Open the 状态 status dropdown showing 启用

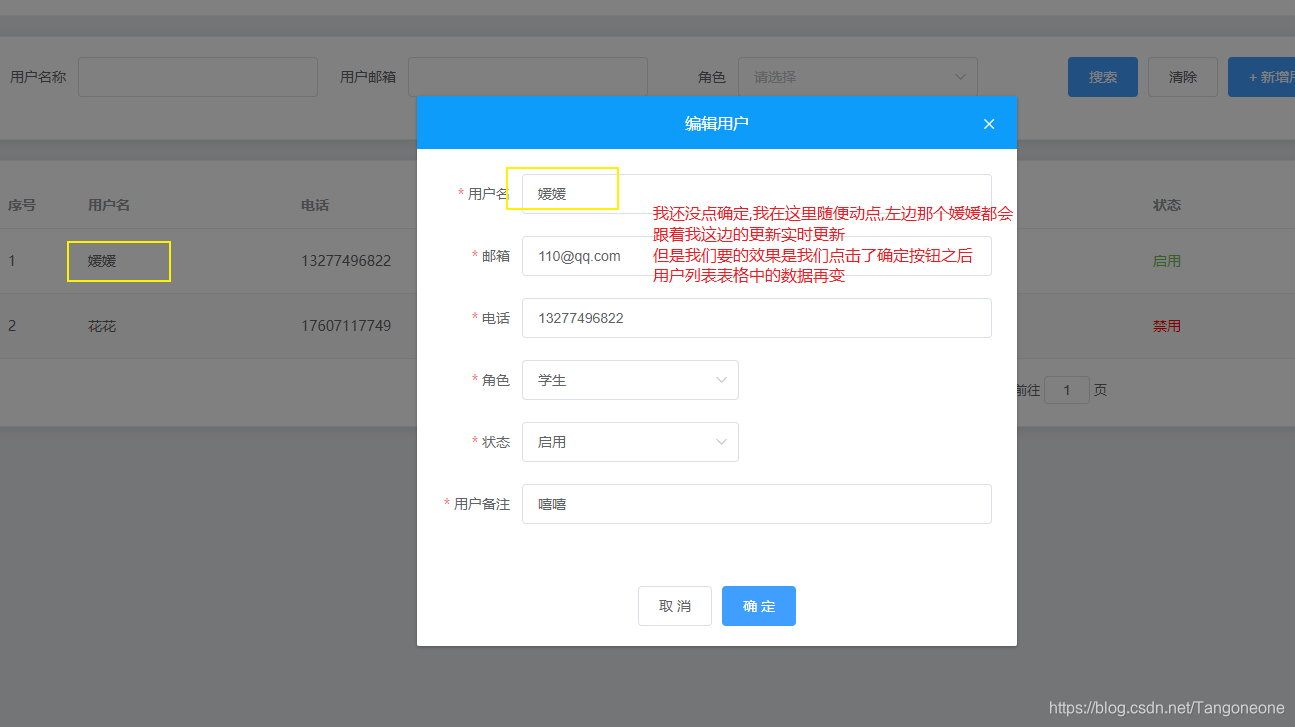[630, 442]
